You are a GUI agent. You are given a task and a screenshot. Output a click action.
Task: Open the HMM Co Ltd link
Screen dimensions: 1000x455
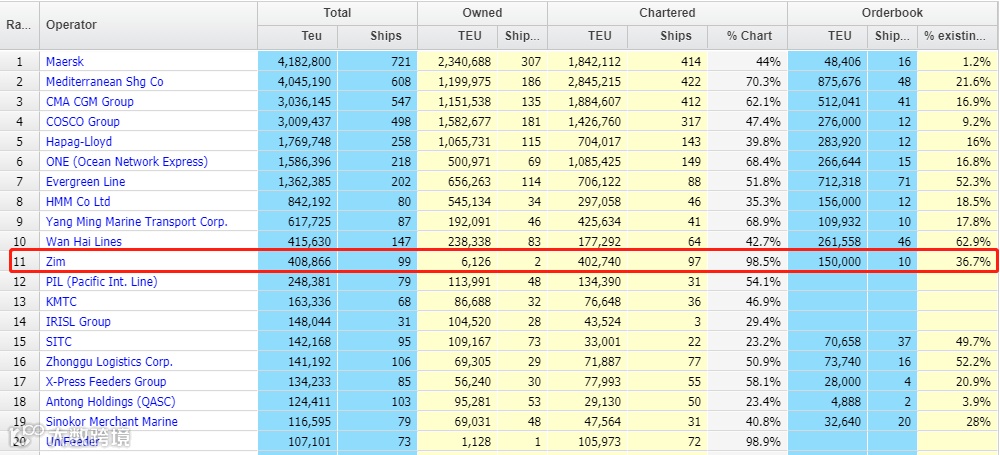78,202
